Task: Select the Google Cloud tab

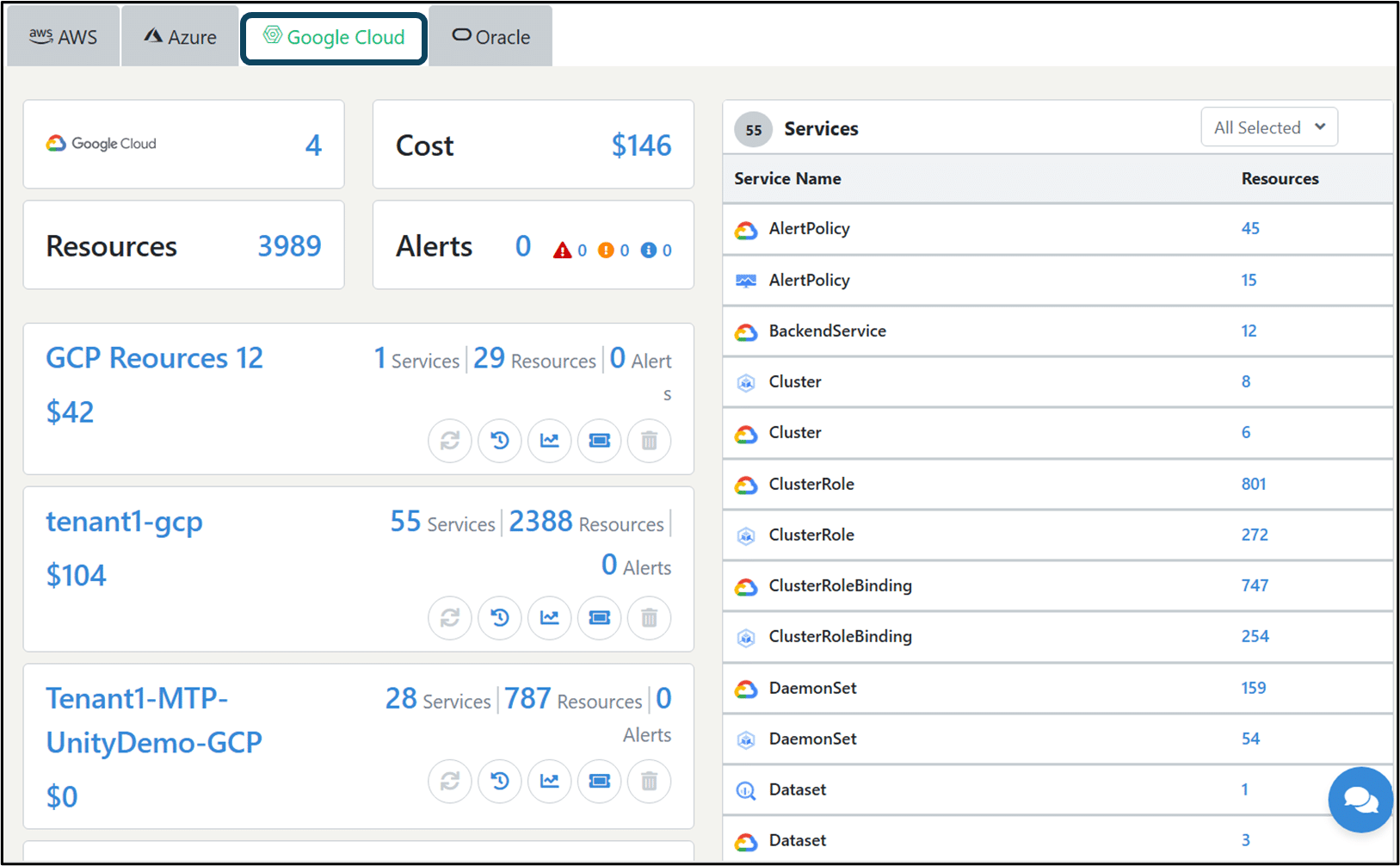Action: (334, 38)
